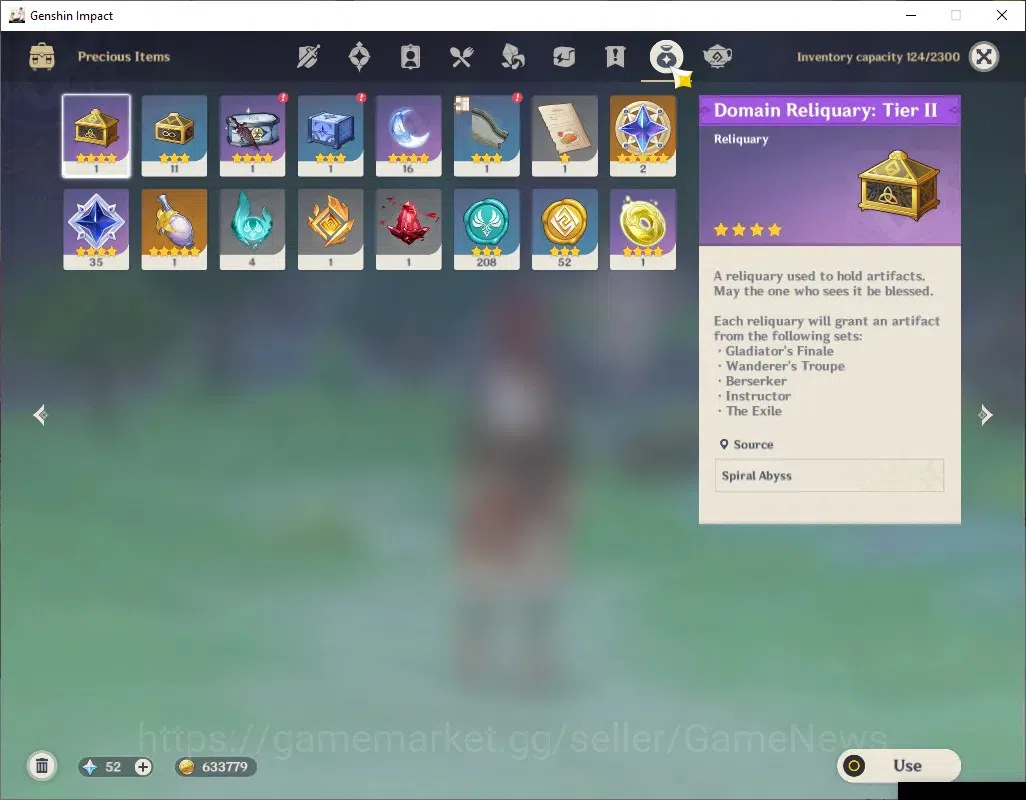1026x800 pixels.
Task: Click the reliquary chest image in details panel
Action: point(898,186)
